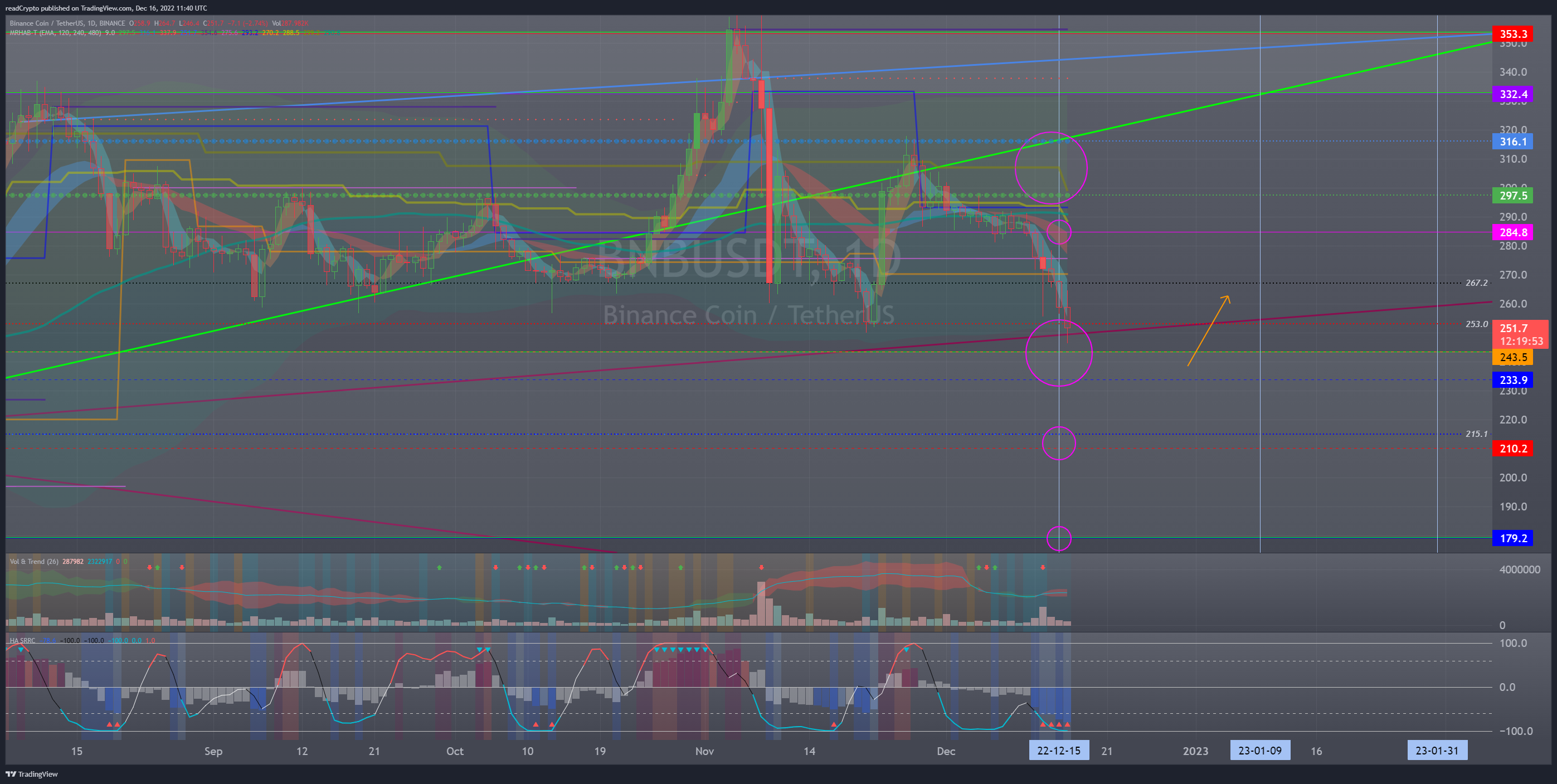Click the 23-01-31 highlighted date marker
This screenshot has width=1557, height=784.
click(1437, 751)
